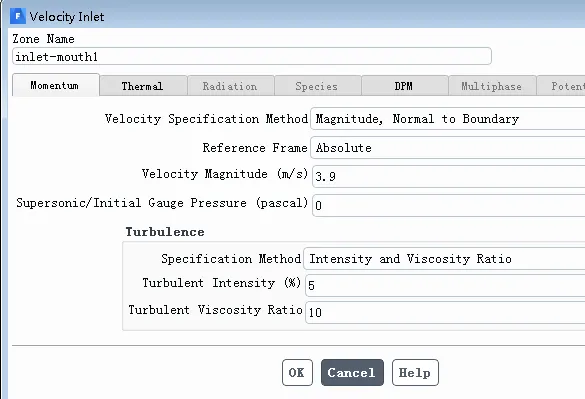Screen dimensions: 585x399
Task: Open the Potential tab
Action: [x=561, y=86]
